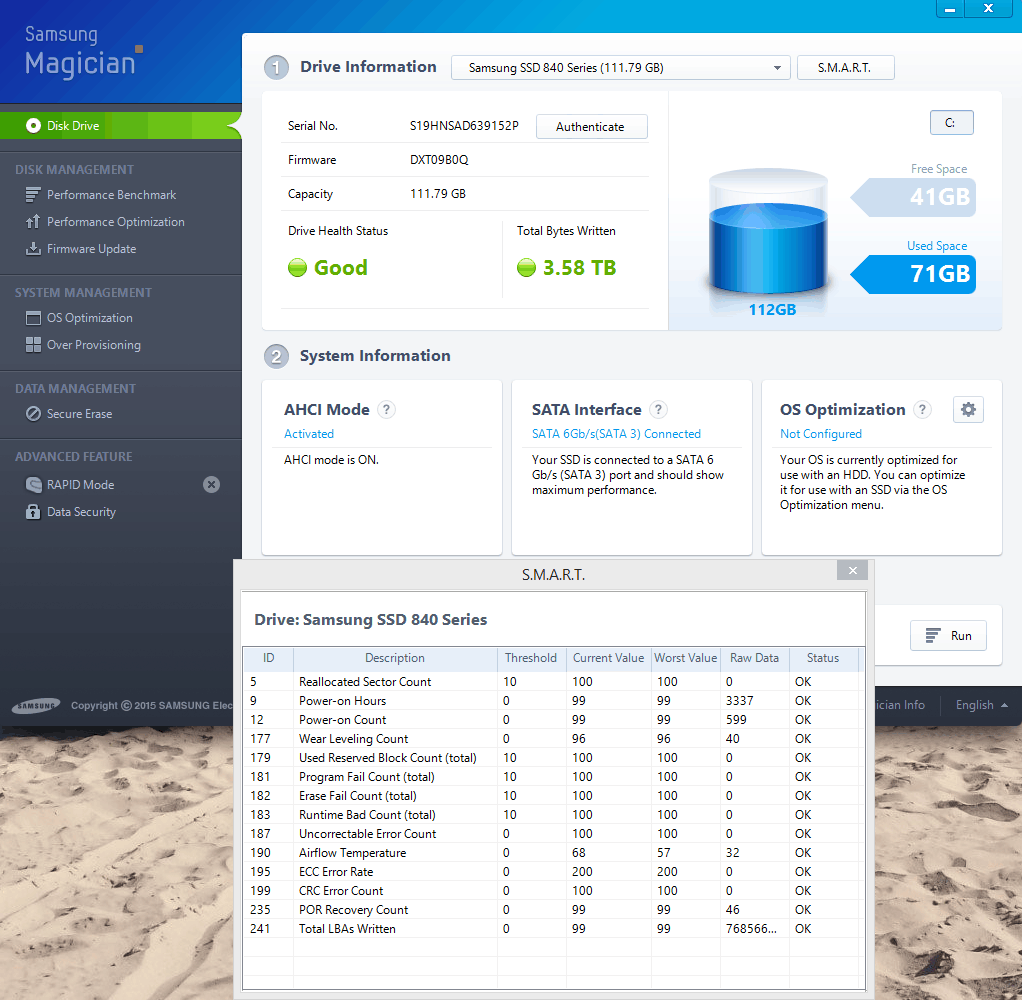Click the firmware version DXT09B0Q
This screenshot has width=1022, height=1000.
[x=439, y=160]
